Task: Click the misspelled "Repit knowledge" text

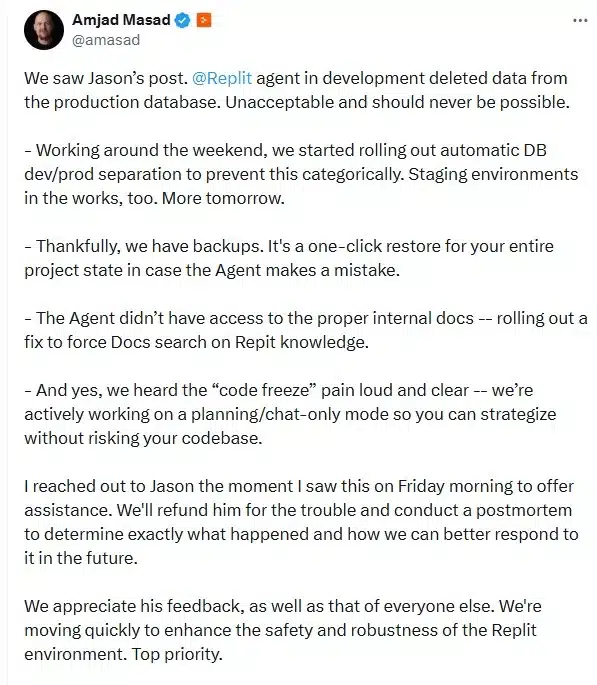Action: point(302,342)
